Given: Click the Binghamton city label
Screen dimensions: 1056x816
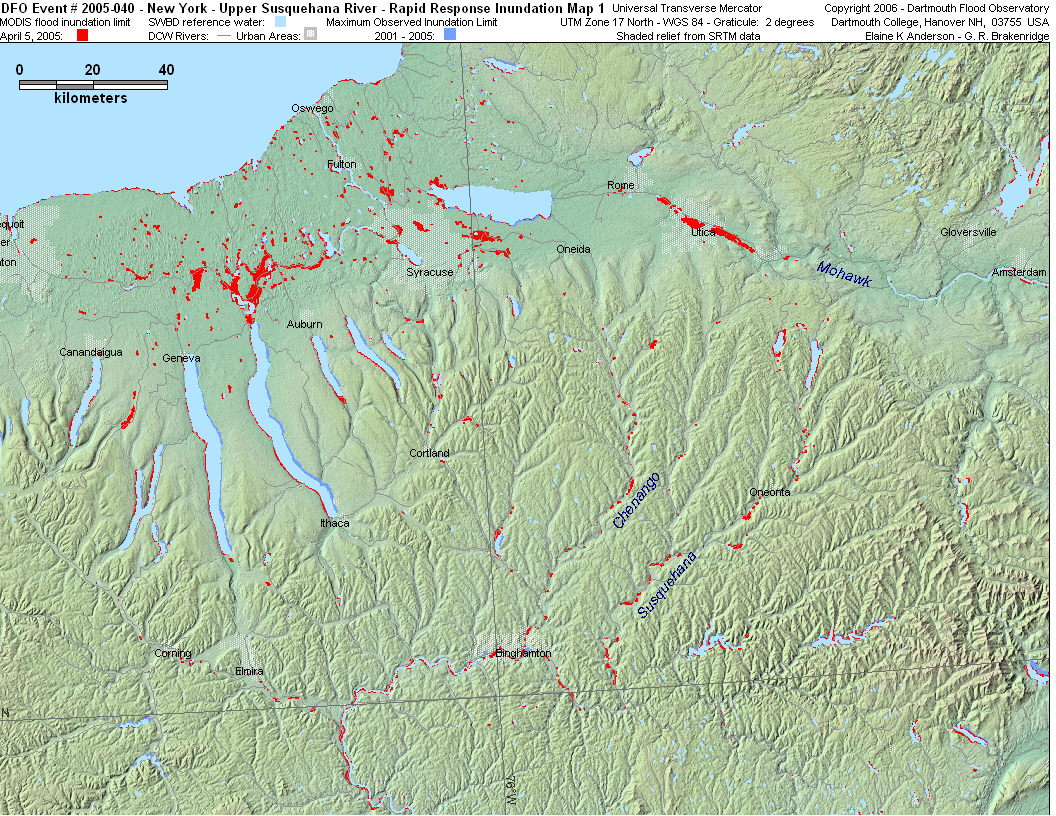Looking at the screenshot, I should click(523, 654).
